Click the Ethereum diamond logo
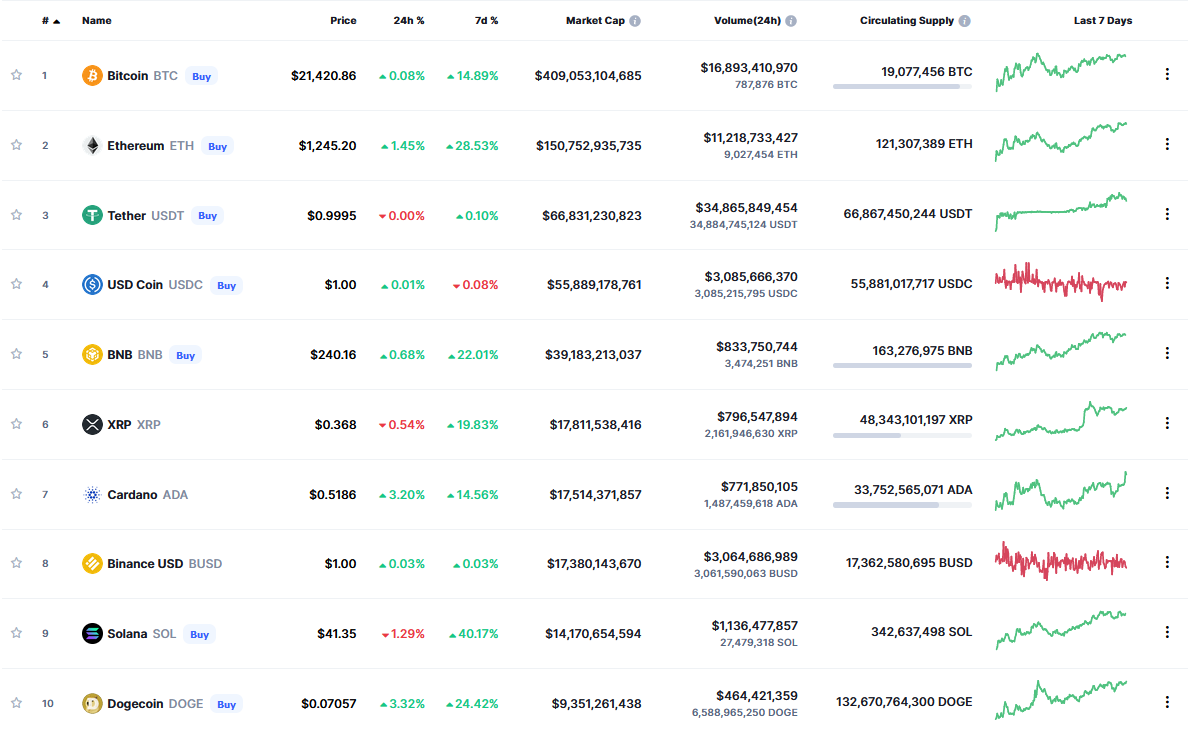The width and height of the screenshot is (1188, 736). (x=92, y=146)
